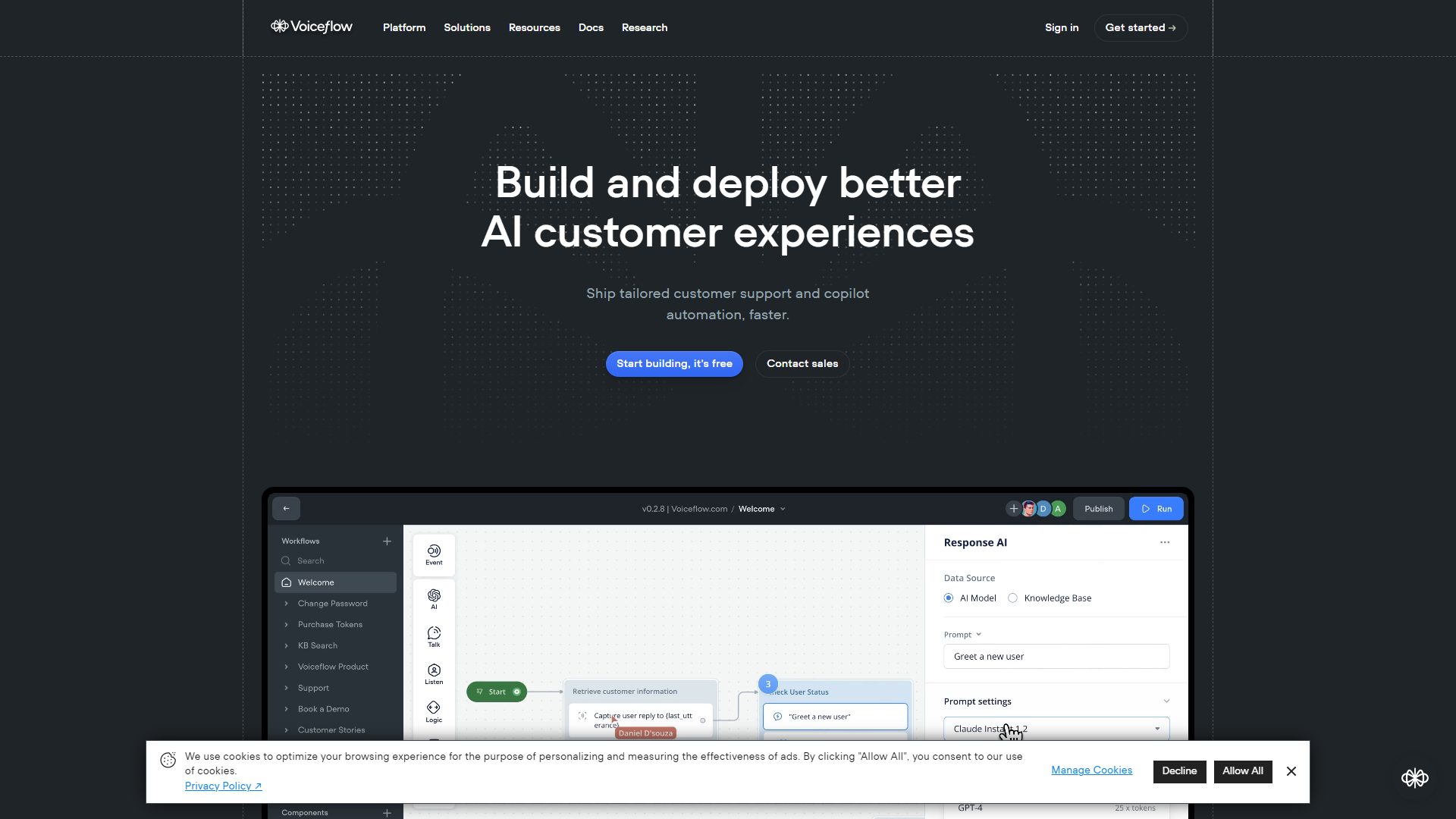Expand the Change Password workflow item
The image size is (1456, 819).
[x=286, y=604]
